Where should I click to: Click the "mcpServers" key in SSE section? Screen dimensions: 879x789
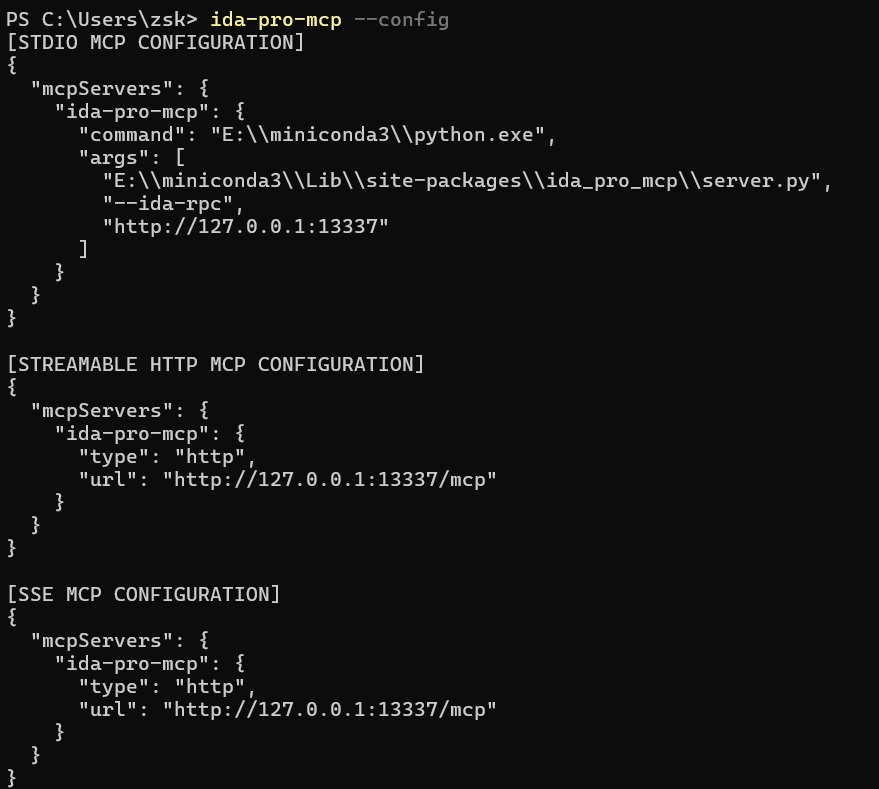click(100, 640)
